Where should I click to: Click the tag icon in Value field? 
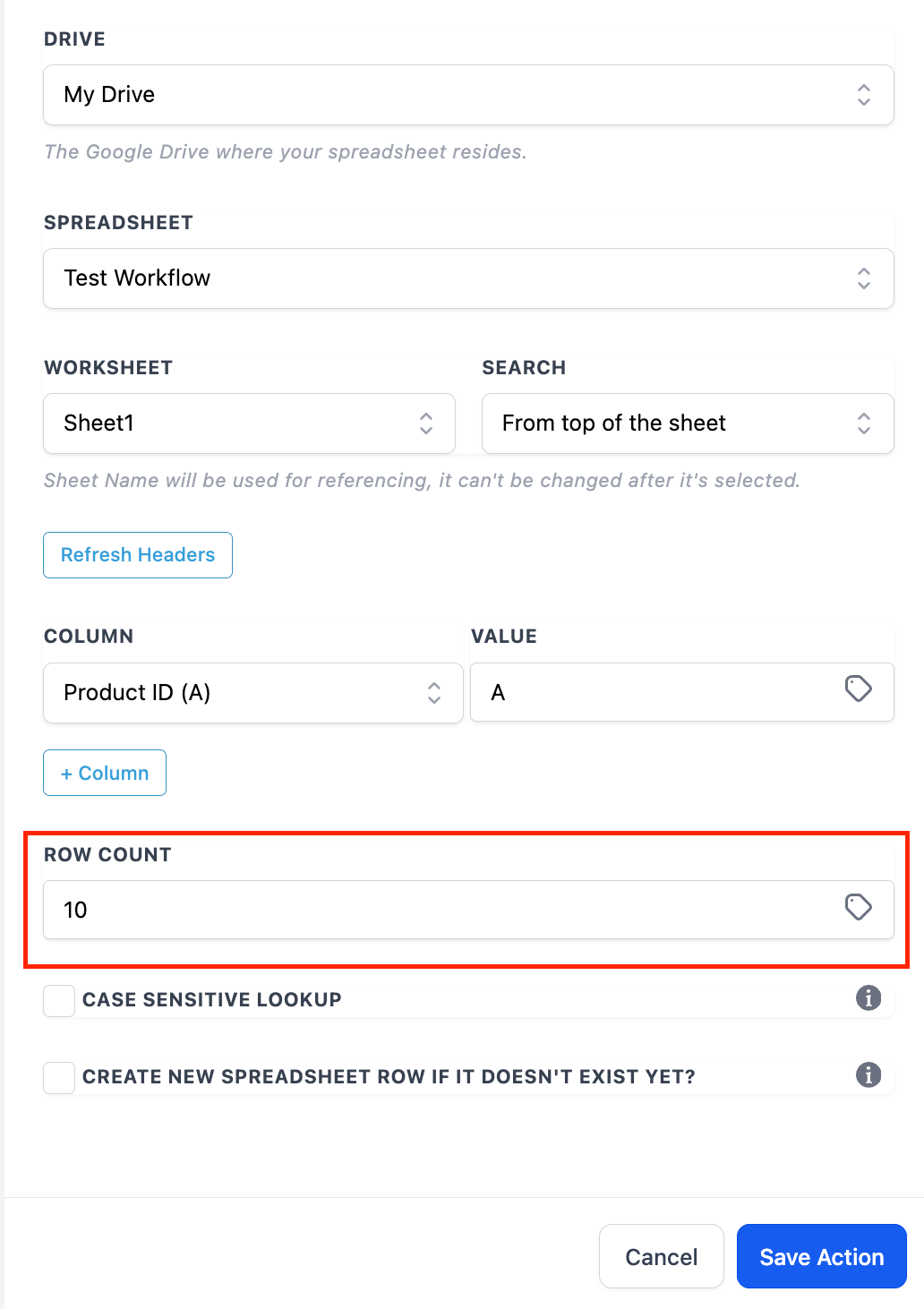858,689
